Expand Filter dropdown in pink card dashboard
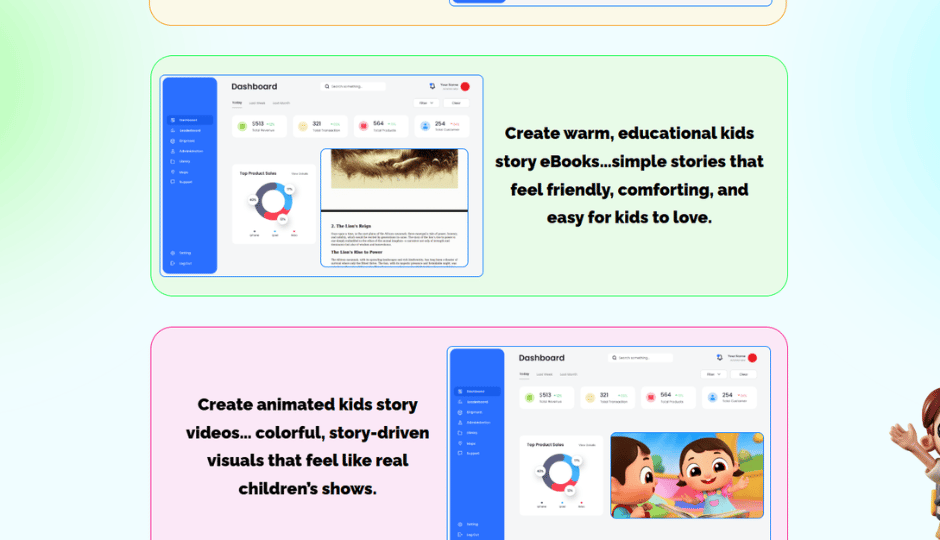Screen dimensions: 940x540 pyautogui.click(x=713, y=375)
